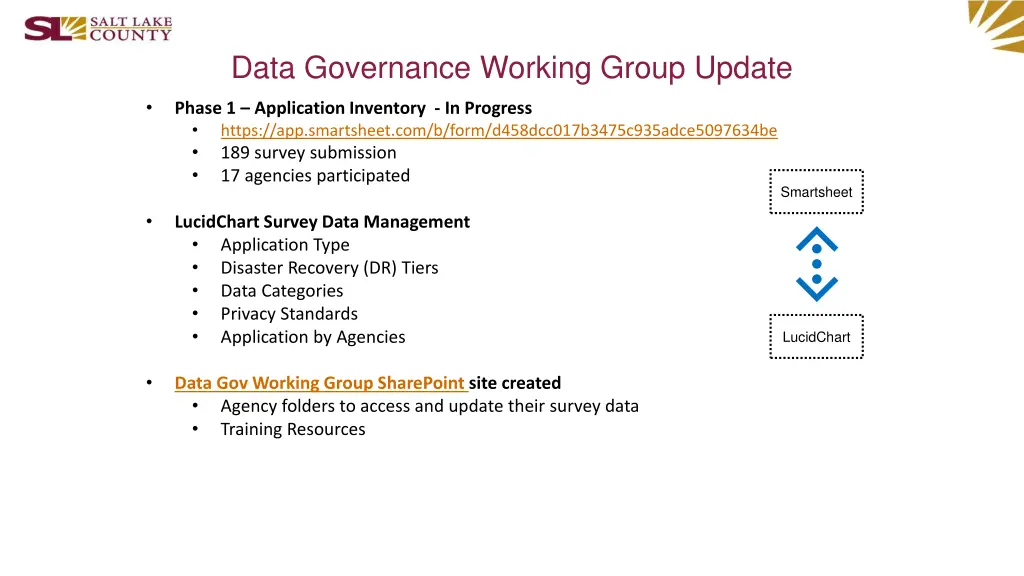Click 'Phase 1 – Application Inventory - In Progress'
Screen dimensions: 1024x576
tap(353, 108)
